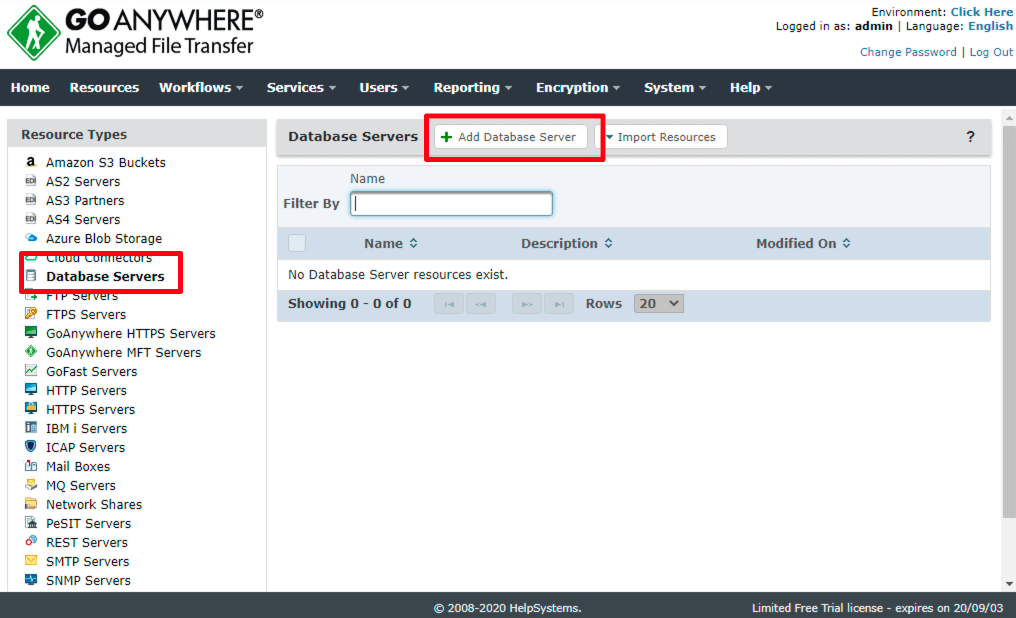Viewport: 1016px width, 618px height.
Task: Click the MQ Servers icon
Action: (30, 485)
